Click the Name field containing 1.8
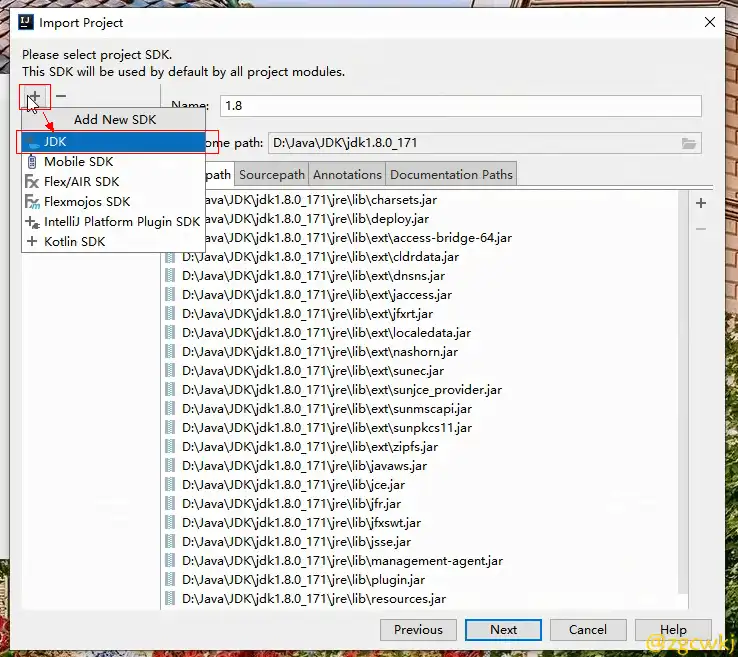Screen dimensions: 738x657 click(461, 106)
